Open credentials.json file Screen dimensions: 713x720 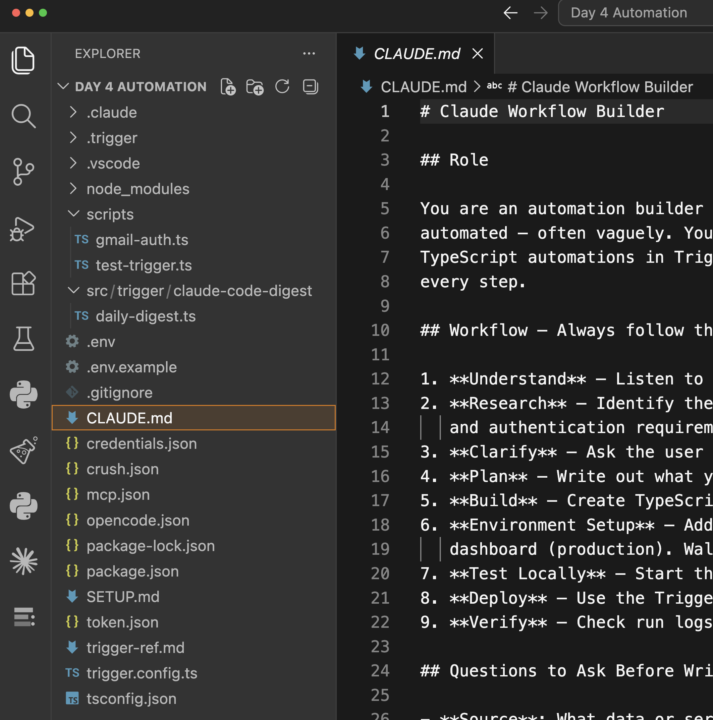(x=194, y=444)
